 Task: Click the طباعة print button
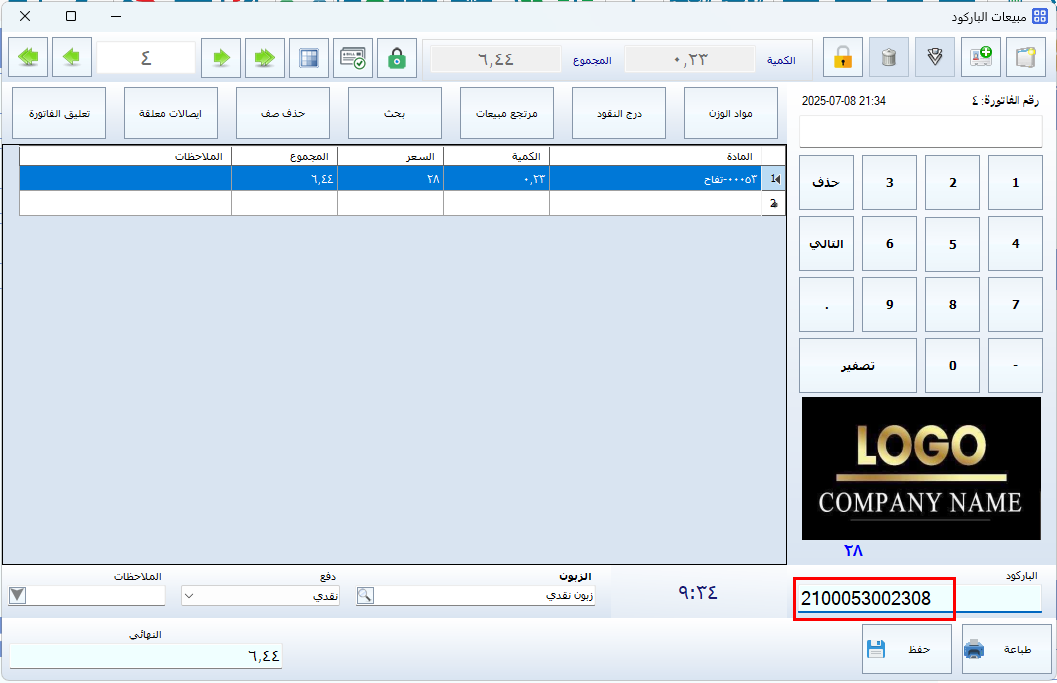pyautogui.click(x=1006, y=649)
